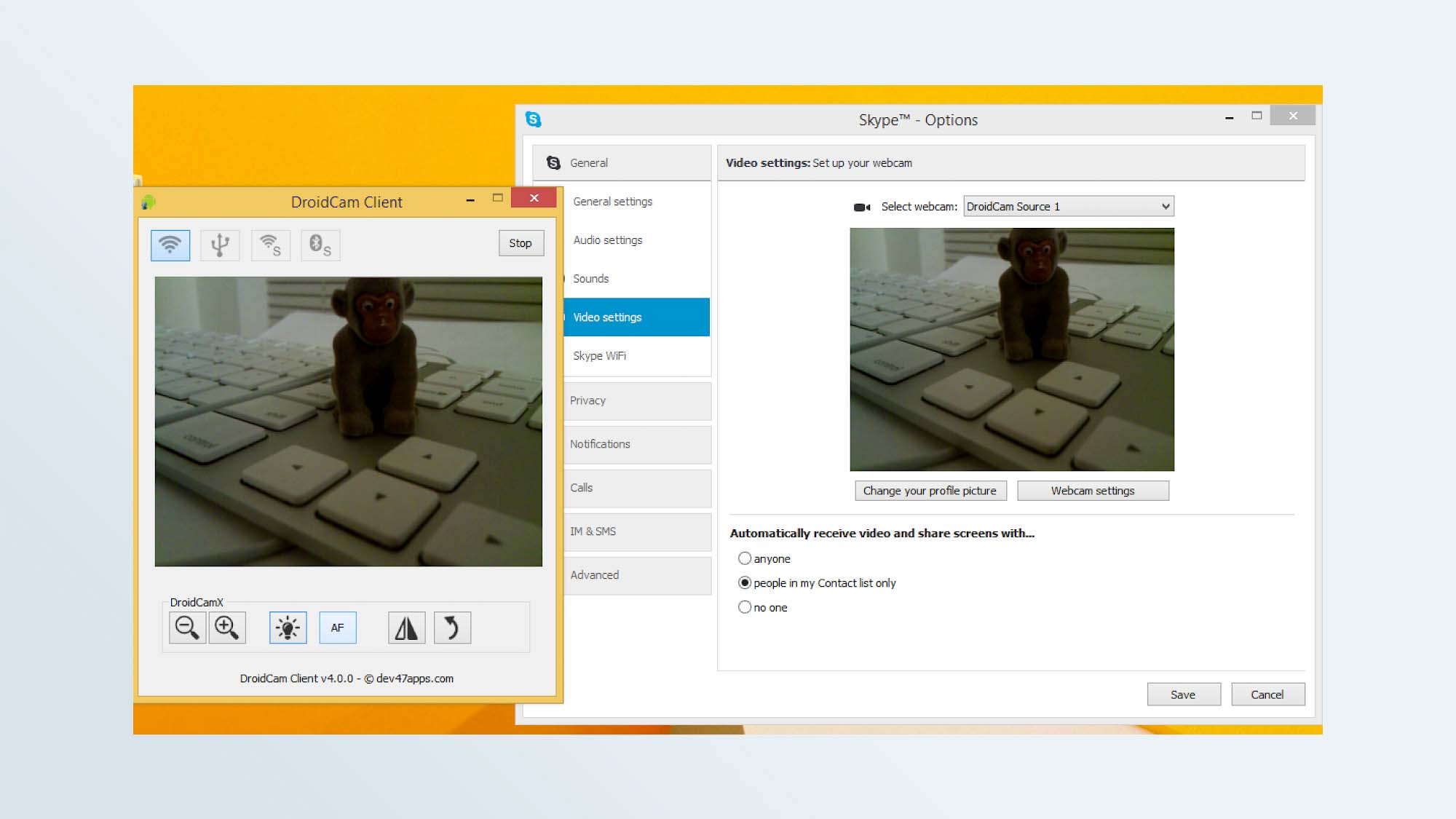Click the live camera preview thumbnail in Skype

click(1011, 349)
